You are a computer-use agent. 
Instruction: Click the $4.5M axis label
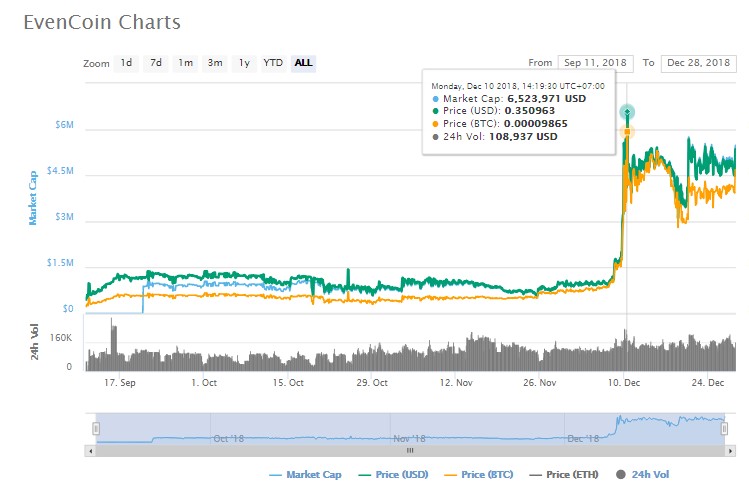tap(60, 171)
